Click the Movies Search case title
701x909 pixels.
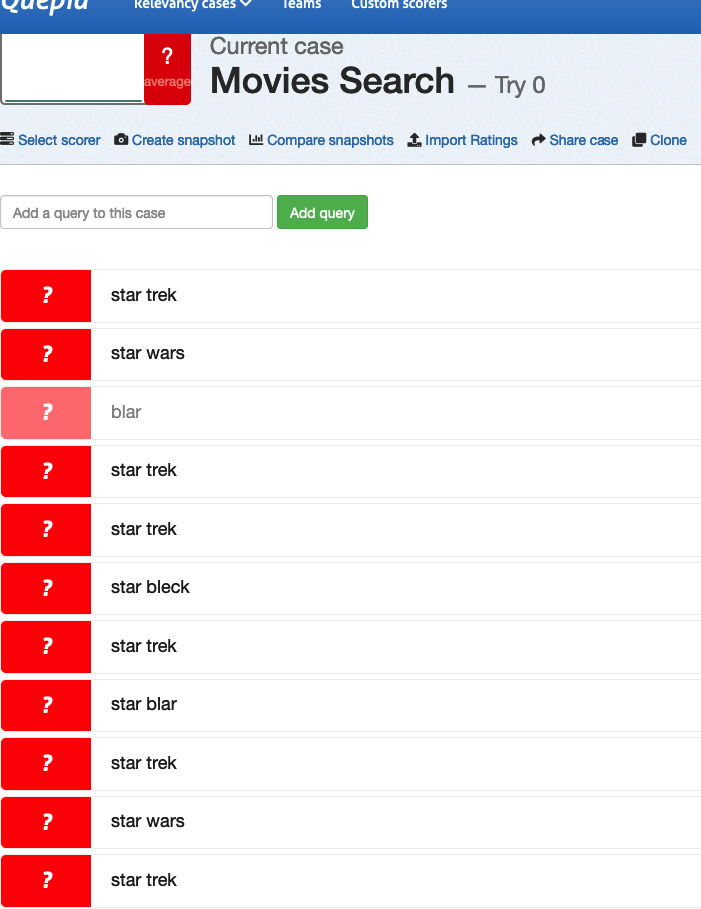coord(332,81)
